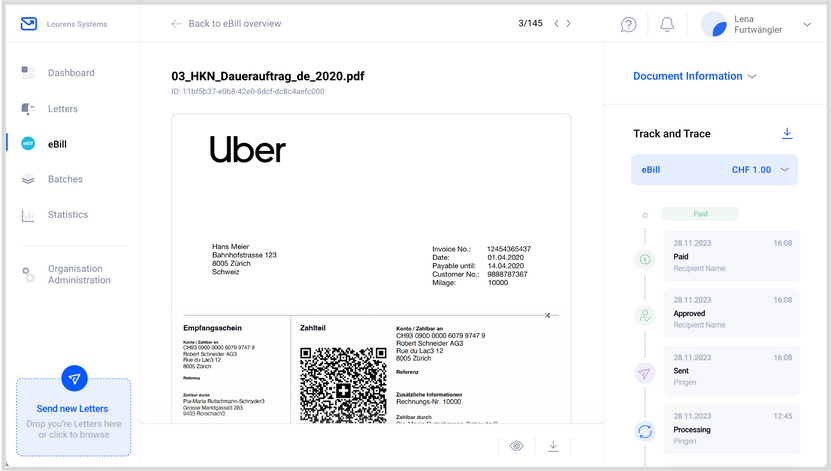Click the Hans Meier address line

coord(231,246)
